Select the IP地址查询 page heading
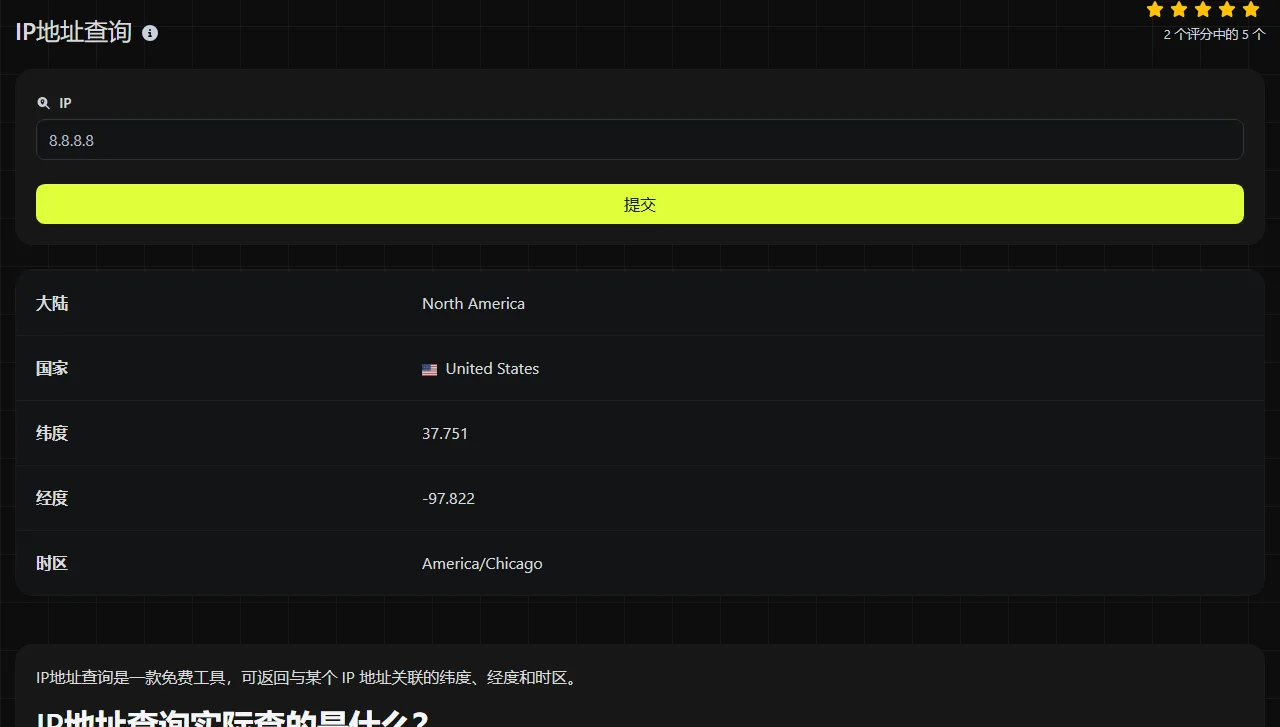1280x727 pixels. (74, 32)
